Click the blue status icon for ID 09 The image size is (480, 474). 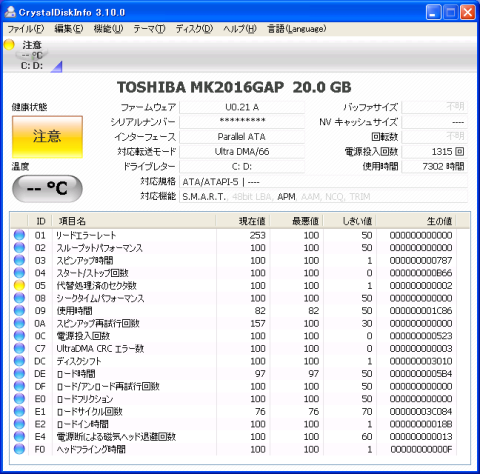(x=19, y=311)
